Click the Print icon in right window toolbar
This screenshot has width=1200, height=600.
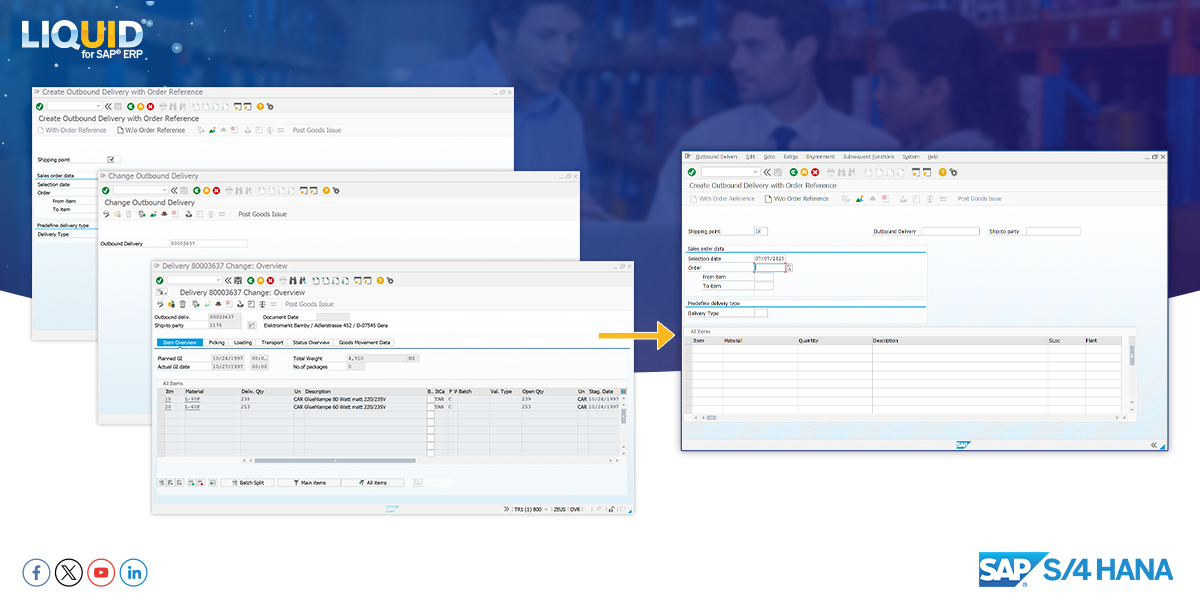tap(831, 172)
